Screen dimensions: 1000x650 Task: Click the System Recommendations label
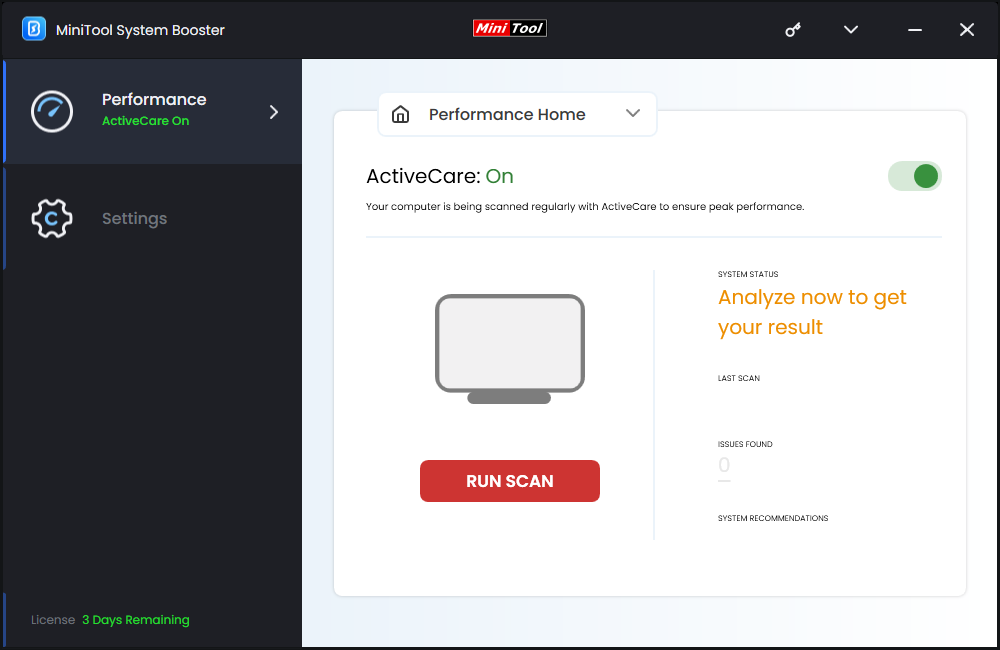[773, 518]
